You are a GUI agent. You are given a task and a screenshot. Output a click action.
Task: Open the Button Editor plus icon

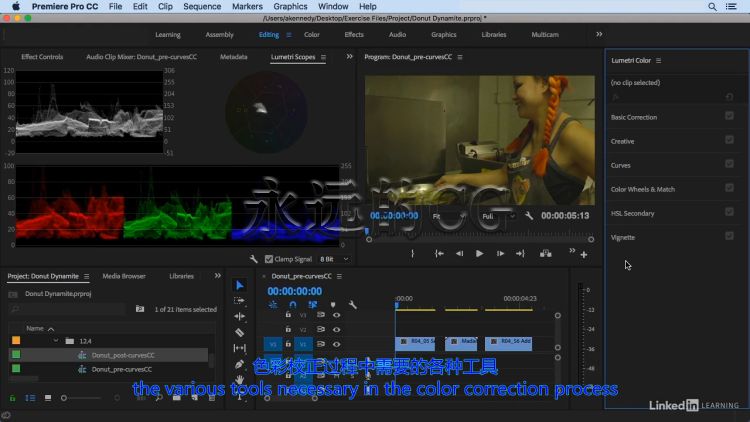click(x=584, y=255)
